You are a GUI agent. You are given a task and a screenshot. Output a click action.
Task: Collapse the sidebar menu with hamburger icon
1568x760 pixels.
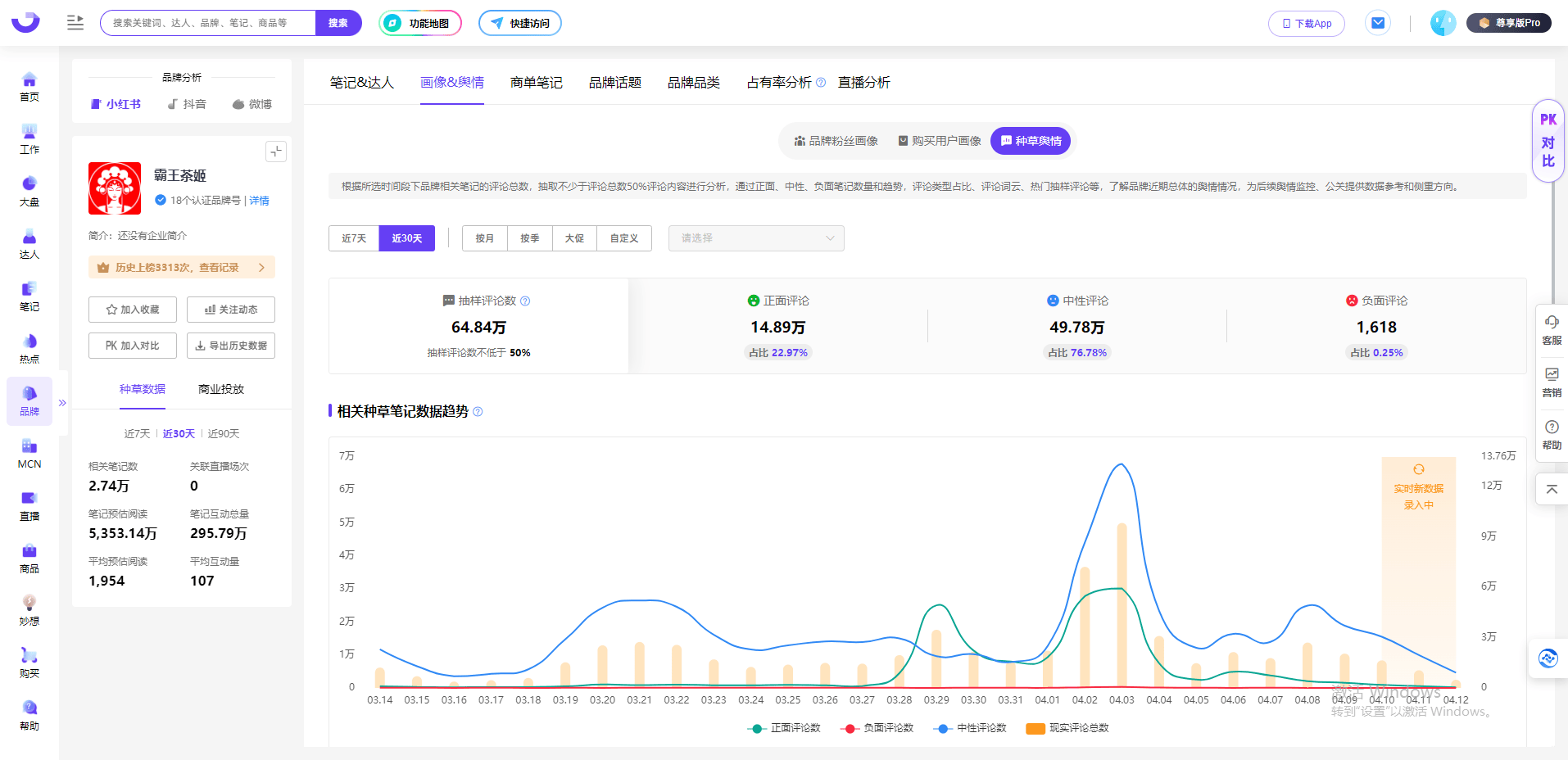click(x=75, y=23)
